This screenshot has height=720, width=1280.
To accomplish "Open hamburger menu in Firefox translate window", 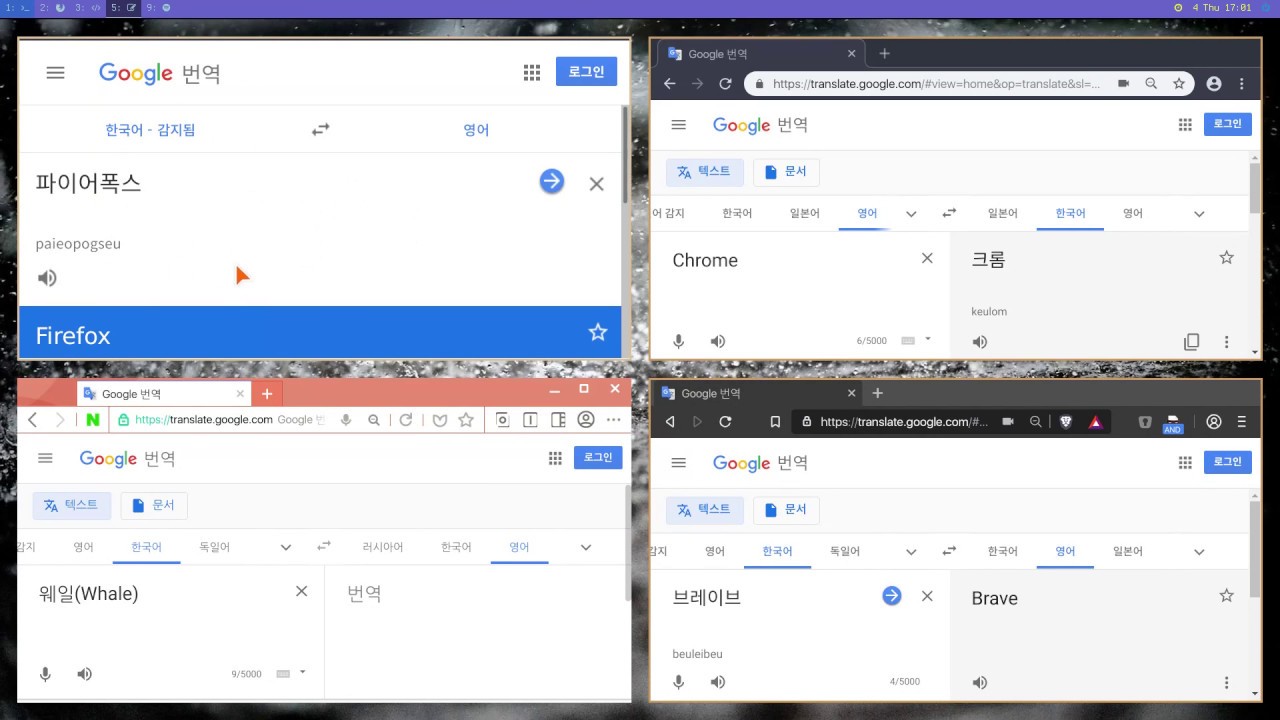I will point(55,73).
